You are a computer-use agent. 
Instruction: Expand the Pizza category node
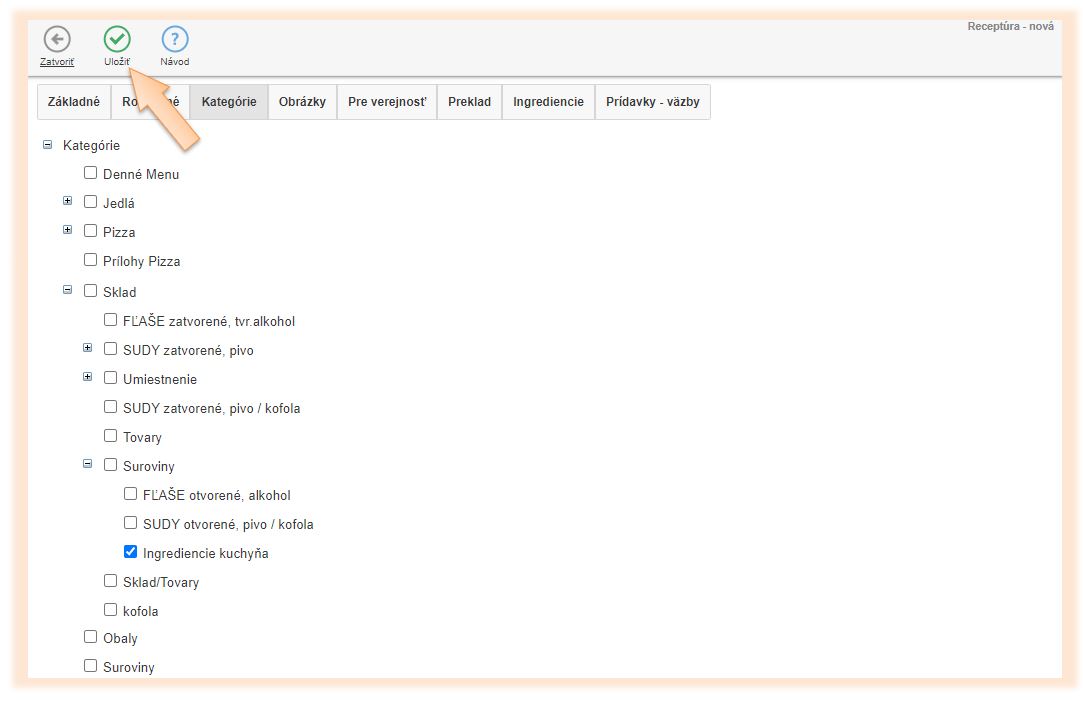pos(68,230)
